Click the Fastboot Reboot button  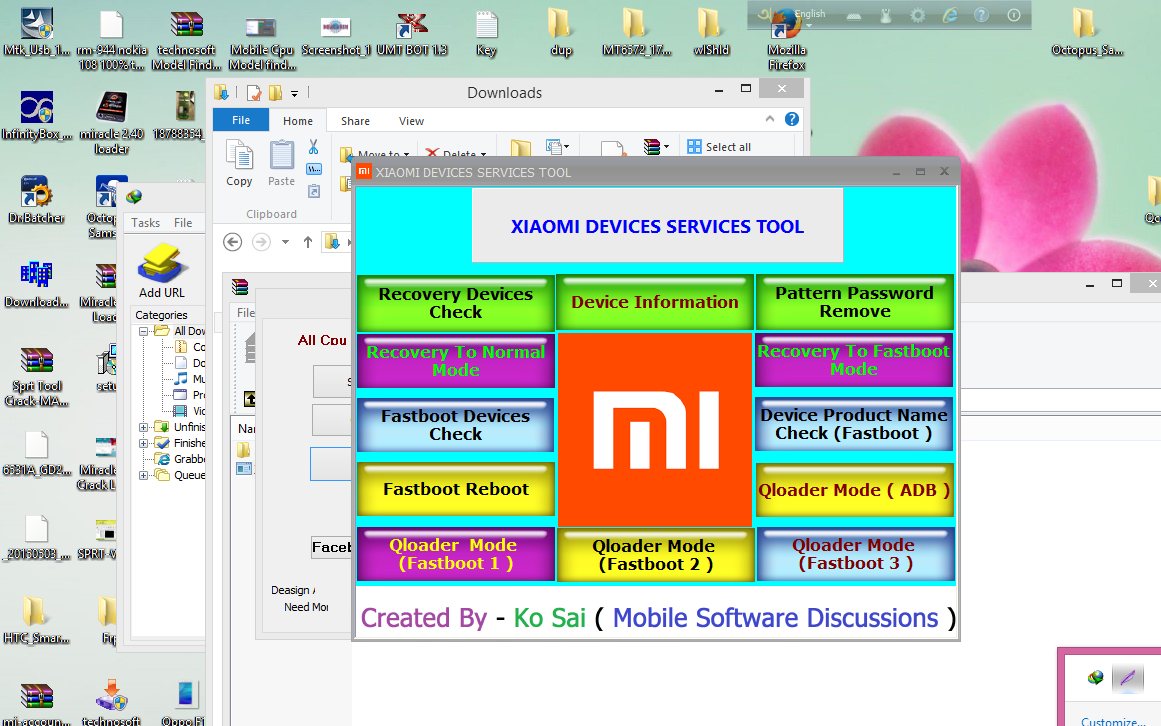pyautogui.click(x=455, y=489)
